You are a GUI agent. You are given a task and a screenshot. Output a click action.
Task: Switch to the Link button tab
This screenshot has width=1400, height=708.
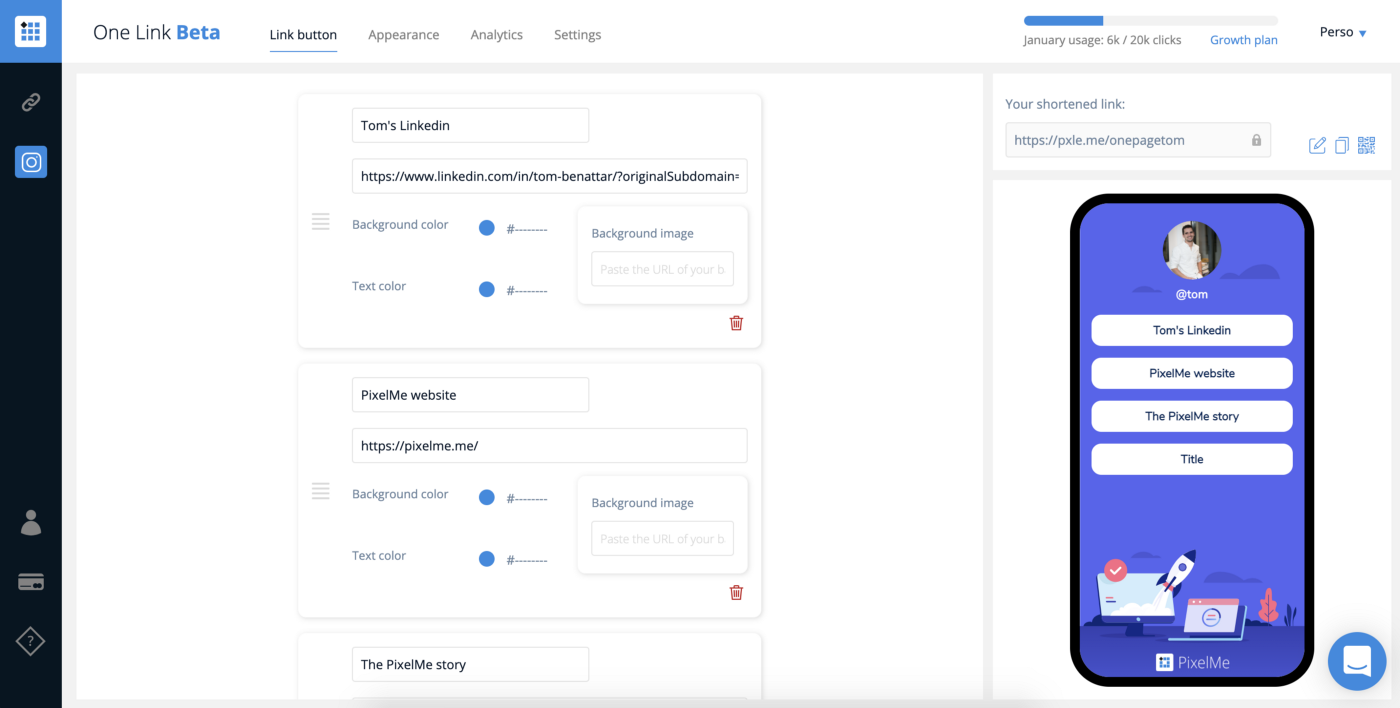[303, 34]
